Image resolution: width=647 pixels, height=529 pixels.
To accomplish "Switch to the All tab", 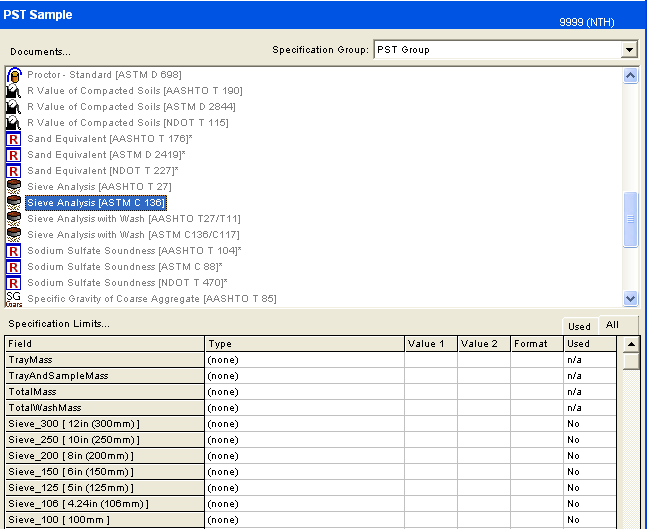I will pos(612,325).
